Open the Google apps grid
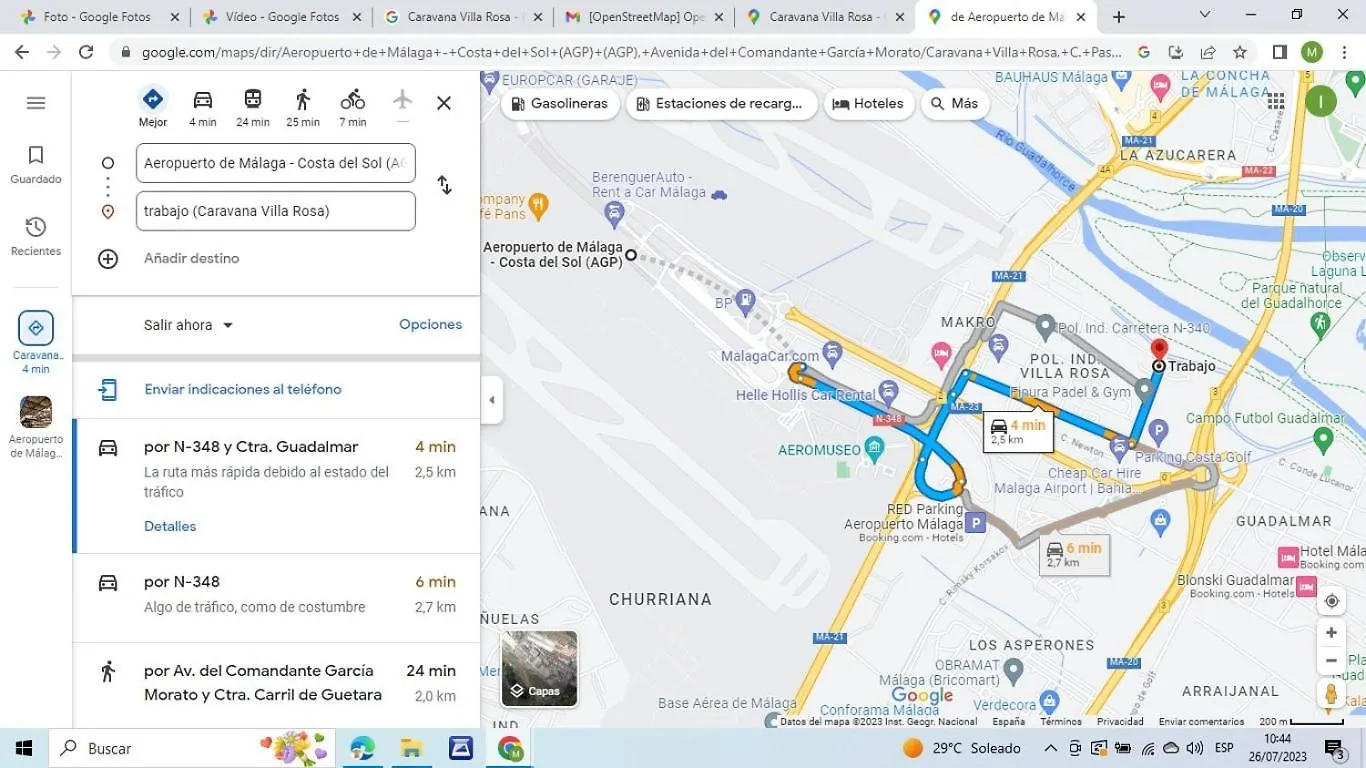 pyautogui.click(x=1276, y=101)
